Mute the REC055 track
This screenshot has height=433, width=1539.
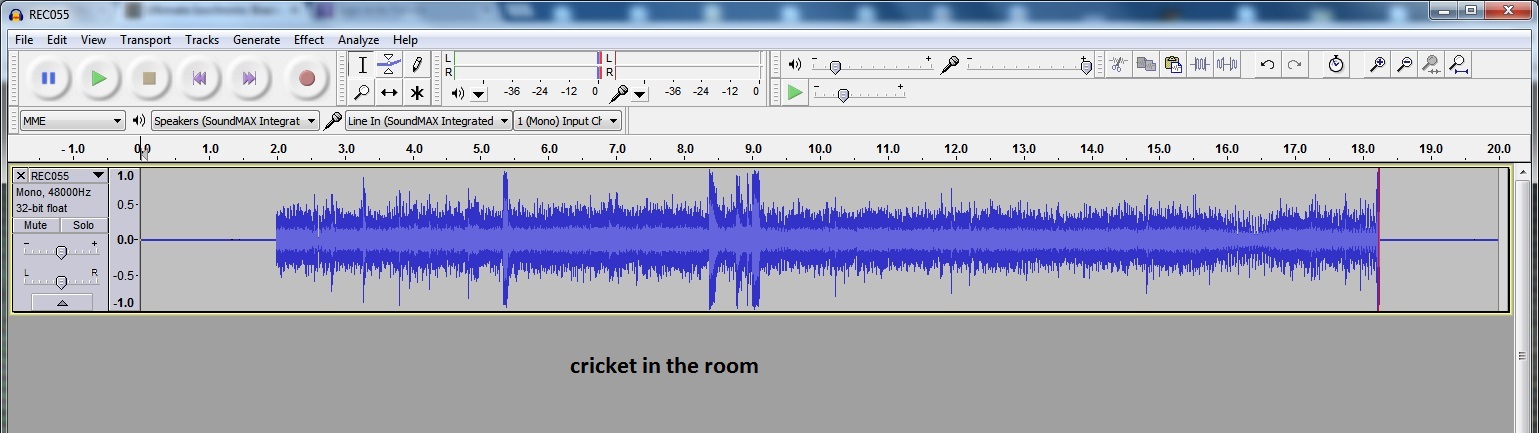[x=36, y=226]
